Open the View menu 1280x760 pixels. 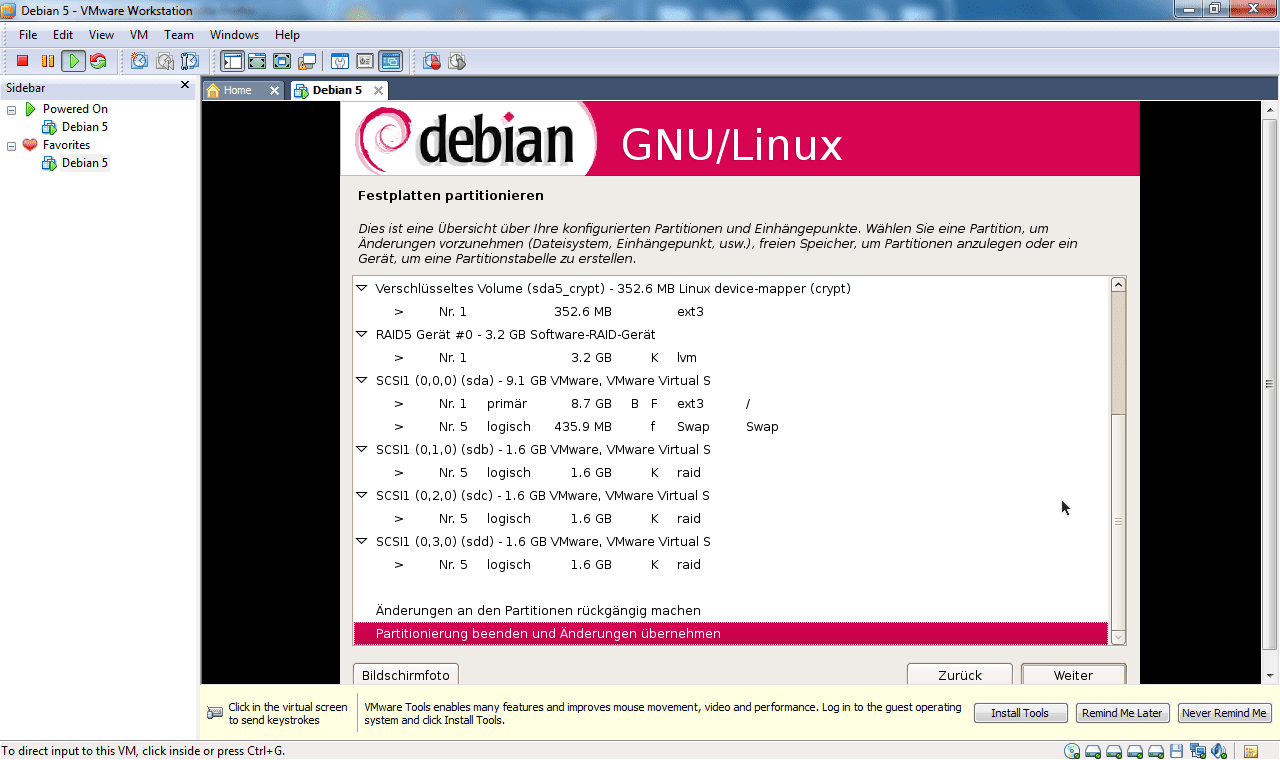coord(101,35)
